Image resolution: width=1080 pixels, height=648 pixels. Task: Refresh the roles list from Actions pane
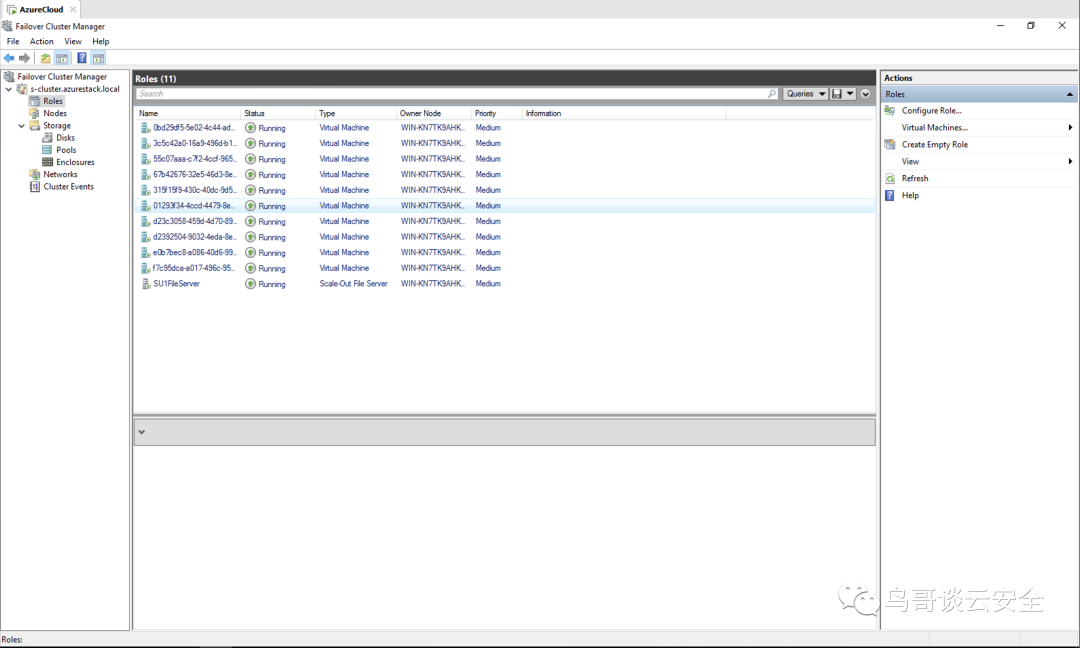pyautogui.click(x=915, y=178)
